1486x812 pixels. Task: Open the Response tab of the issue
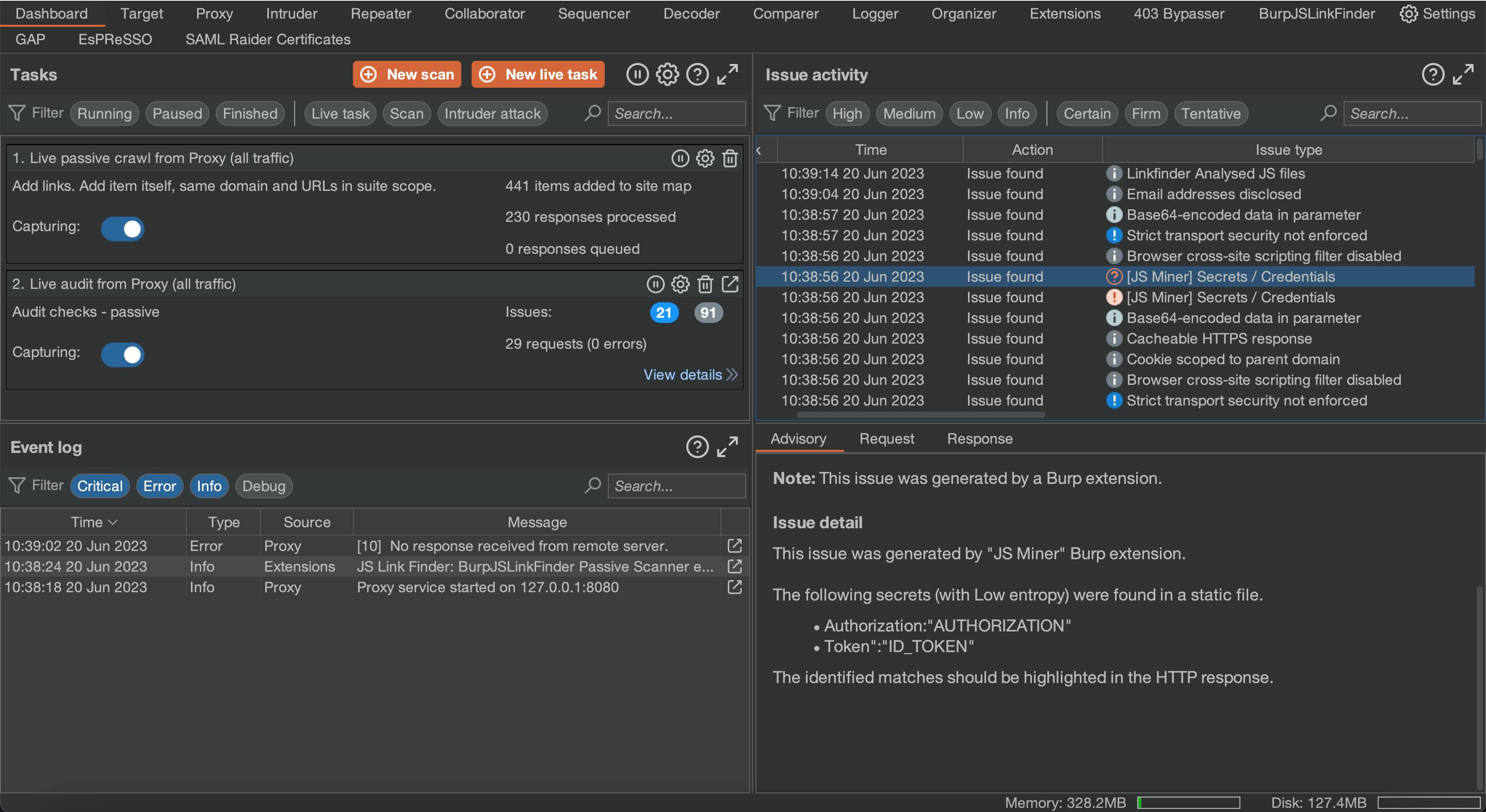(979, 439)
